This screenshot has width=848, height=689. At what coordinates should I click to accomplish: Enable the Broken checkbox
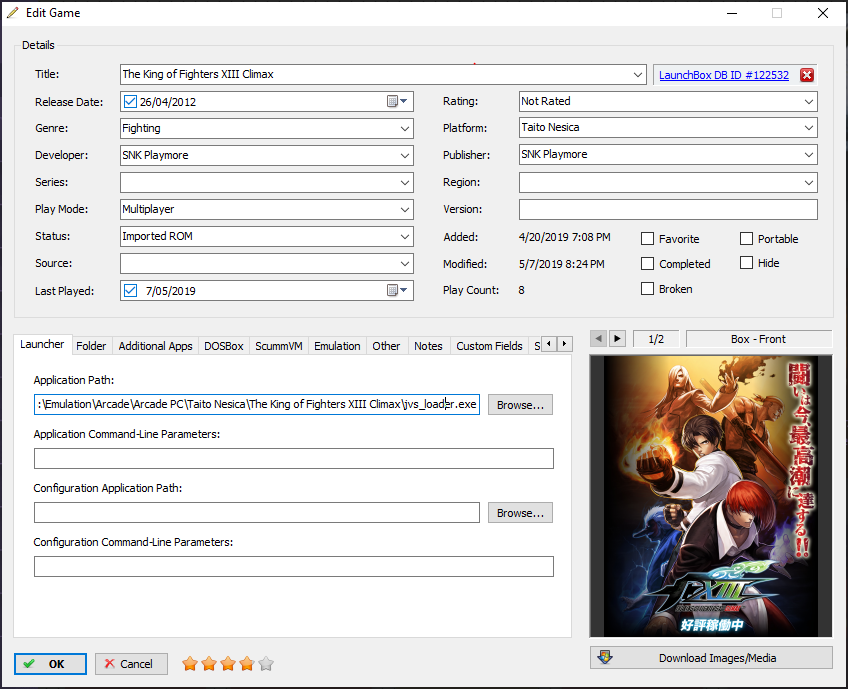[647, 289]
